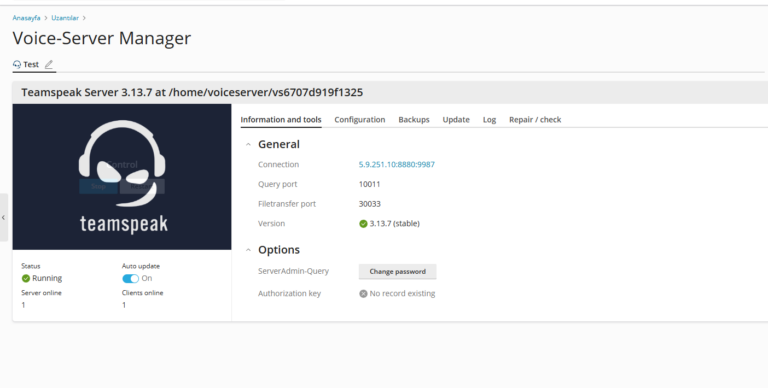The height and width of the screenshot is (388, 768).
Task: Click the Connection label
Action: point(278,165)
